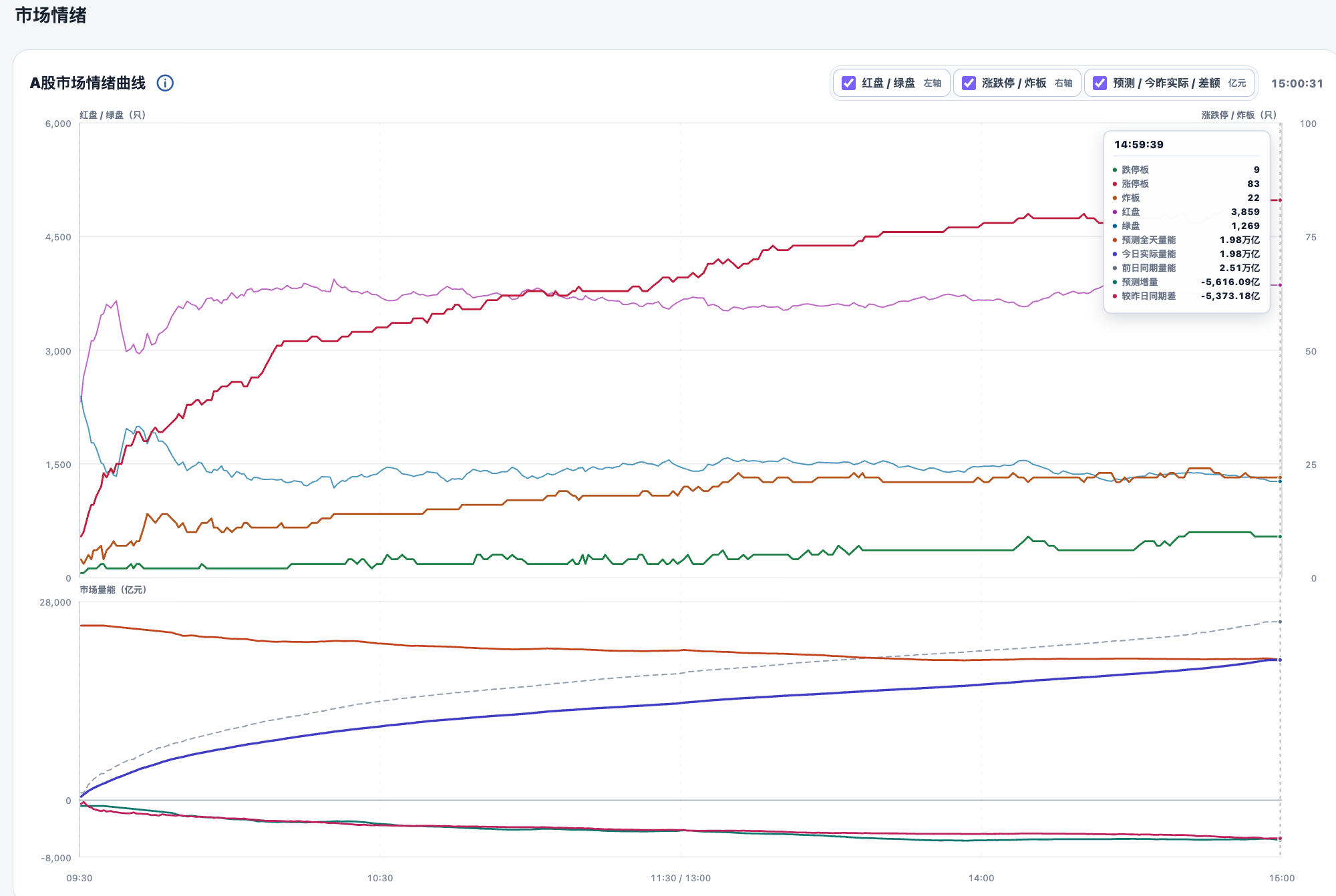Click the 14:00 time axis label
Screen dimensions: 1336x896
[x=981, y=878]
